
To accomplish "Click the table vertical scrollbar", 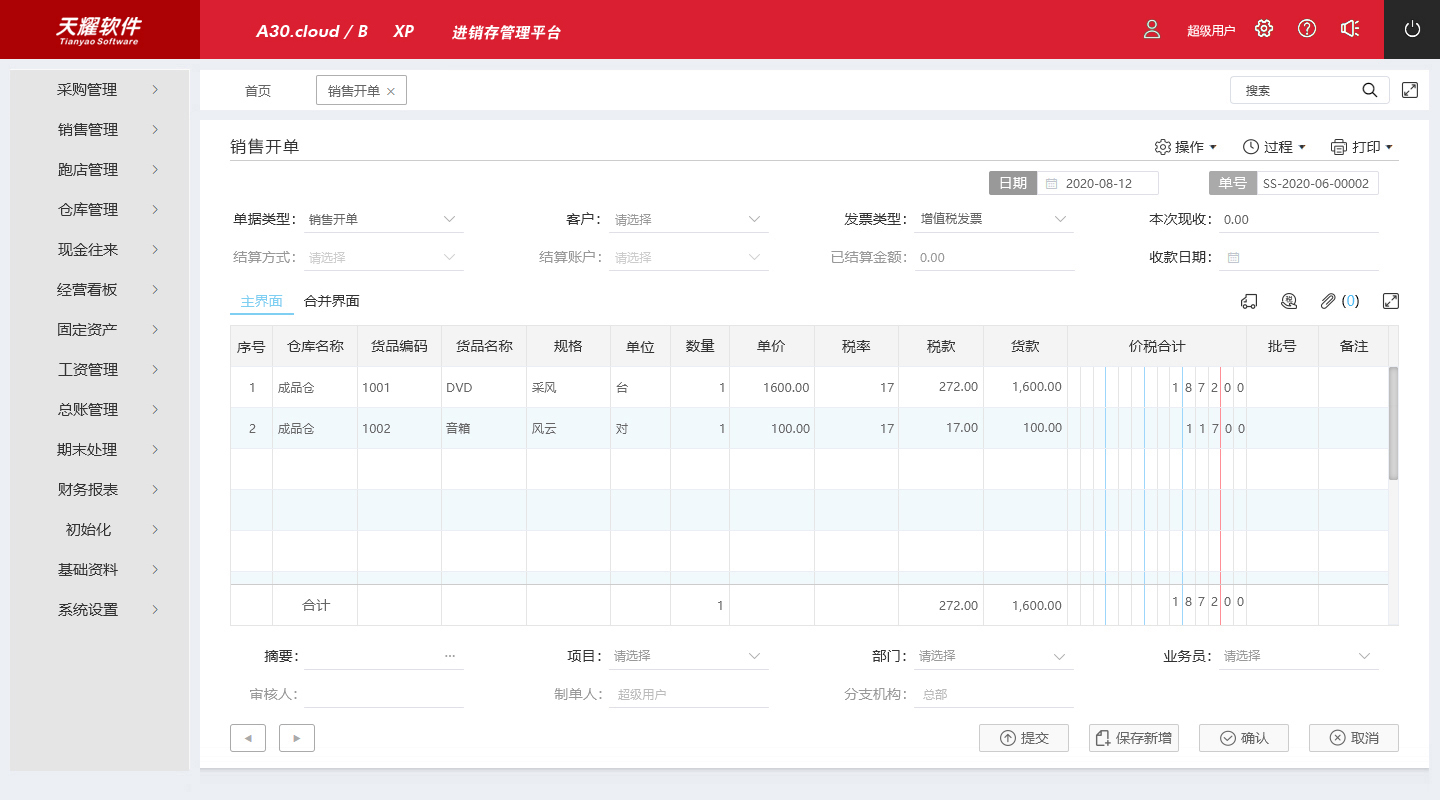I will click(x=1393, y=424).
